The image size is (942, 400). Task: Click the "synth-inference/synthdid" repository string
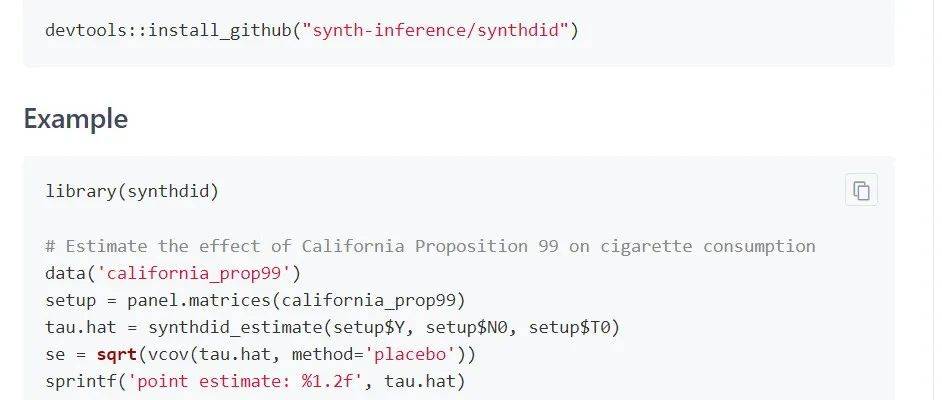coord(435,29)
